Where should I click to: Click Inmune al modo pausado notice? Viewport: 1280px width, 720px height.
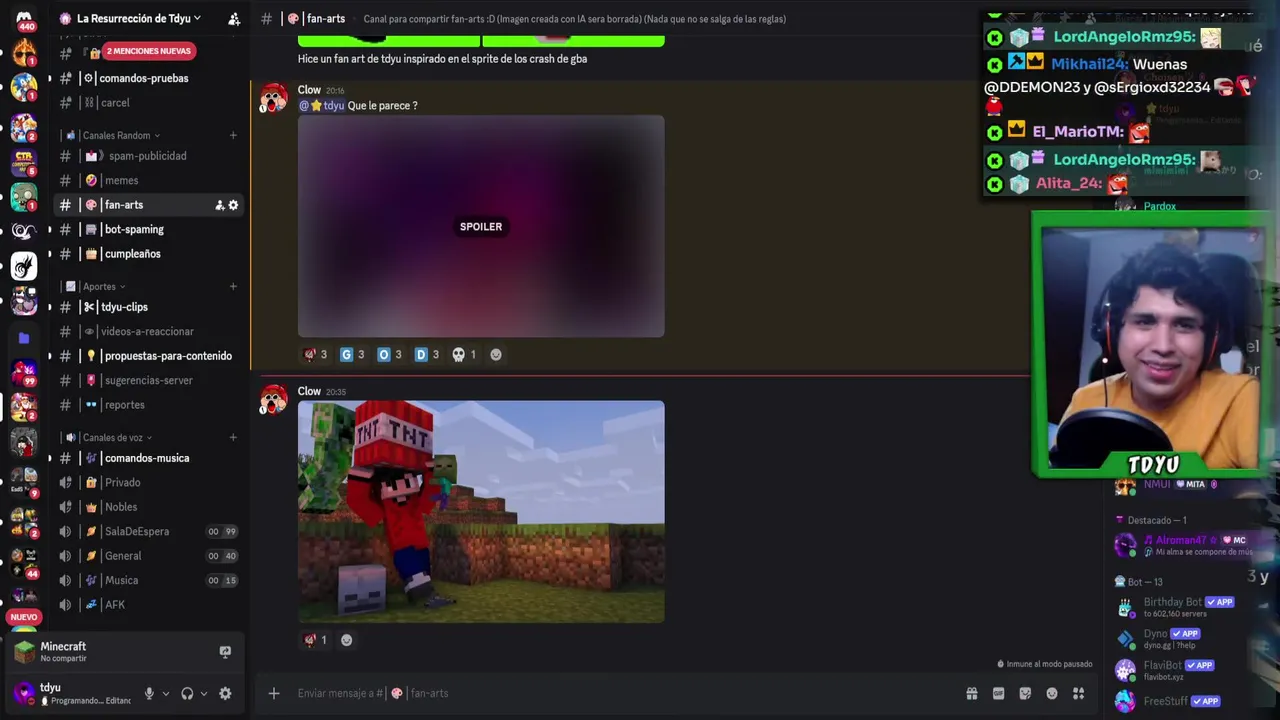click(x=1045, y=664)
